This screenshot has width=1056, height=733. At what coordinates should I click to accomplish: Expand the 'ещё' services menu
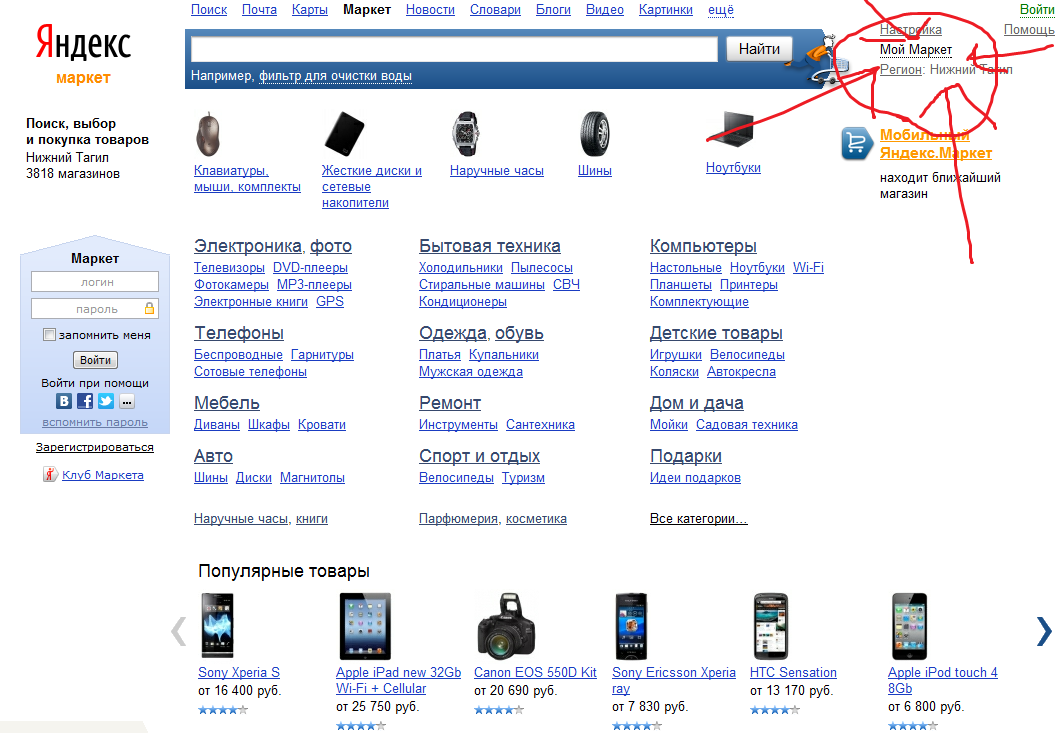point(721,9)
